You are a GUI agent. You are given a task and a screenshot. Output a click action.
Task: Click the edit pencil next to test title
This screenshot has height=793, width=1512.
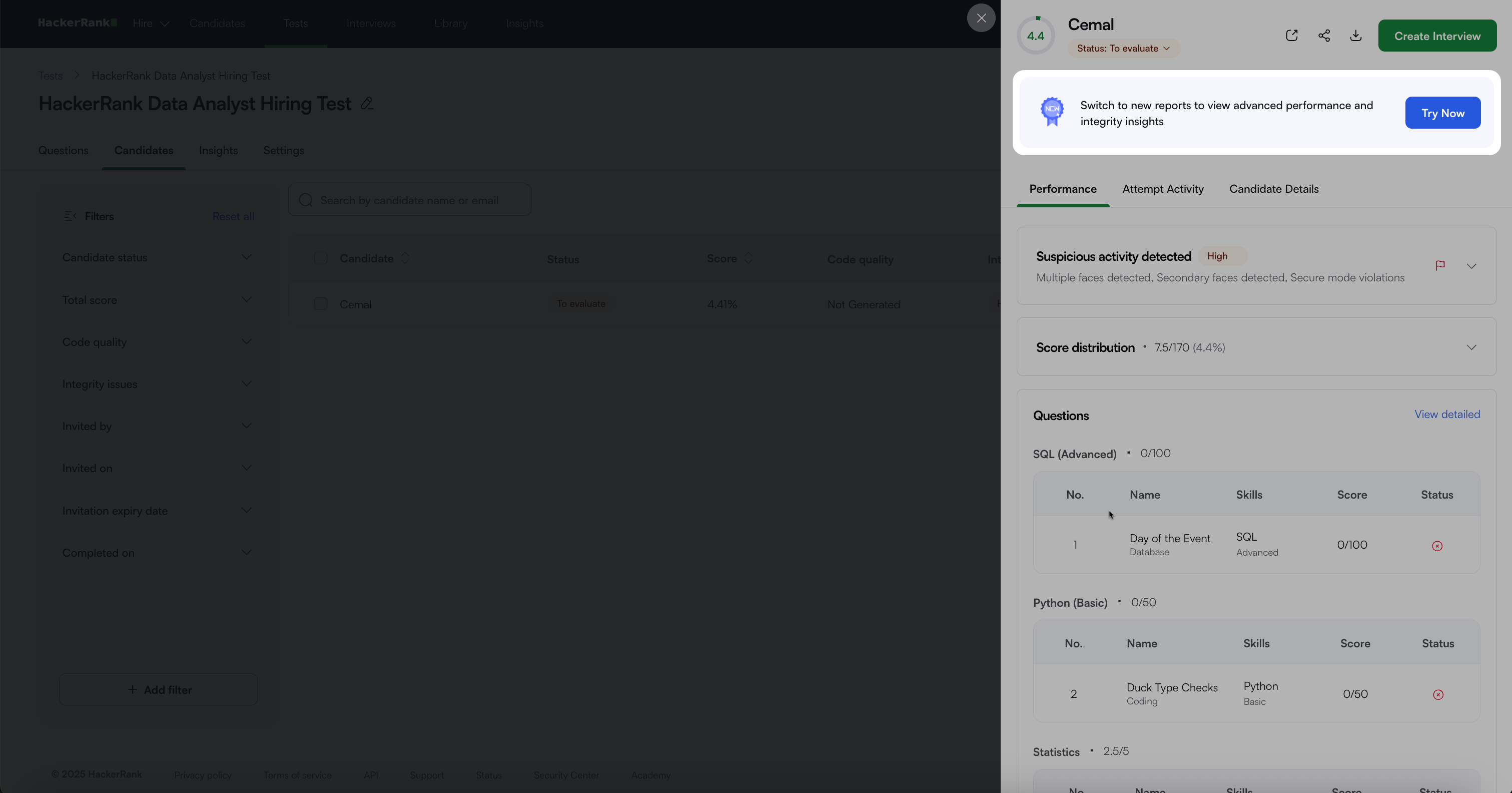(x=367, y=104)
